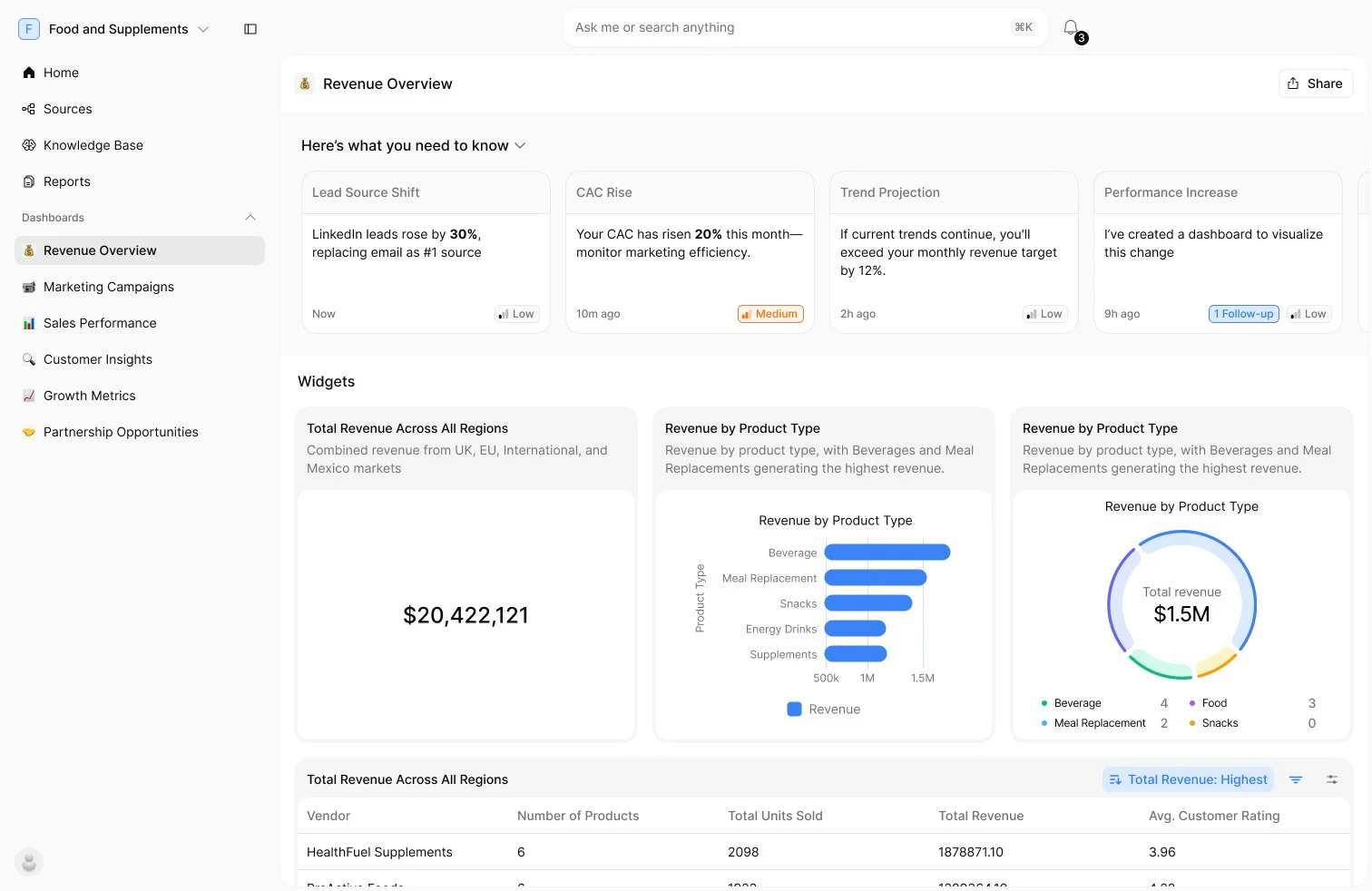Click the Avg. Customer Rating column header
Image resolution: width=1372 pixels, height=891 pixels.
tap(1214, 816)
